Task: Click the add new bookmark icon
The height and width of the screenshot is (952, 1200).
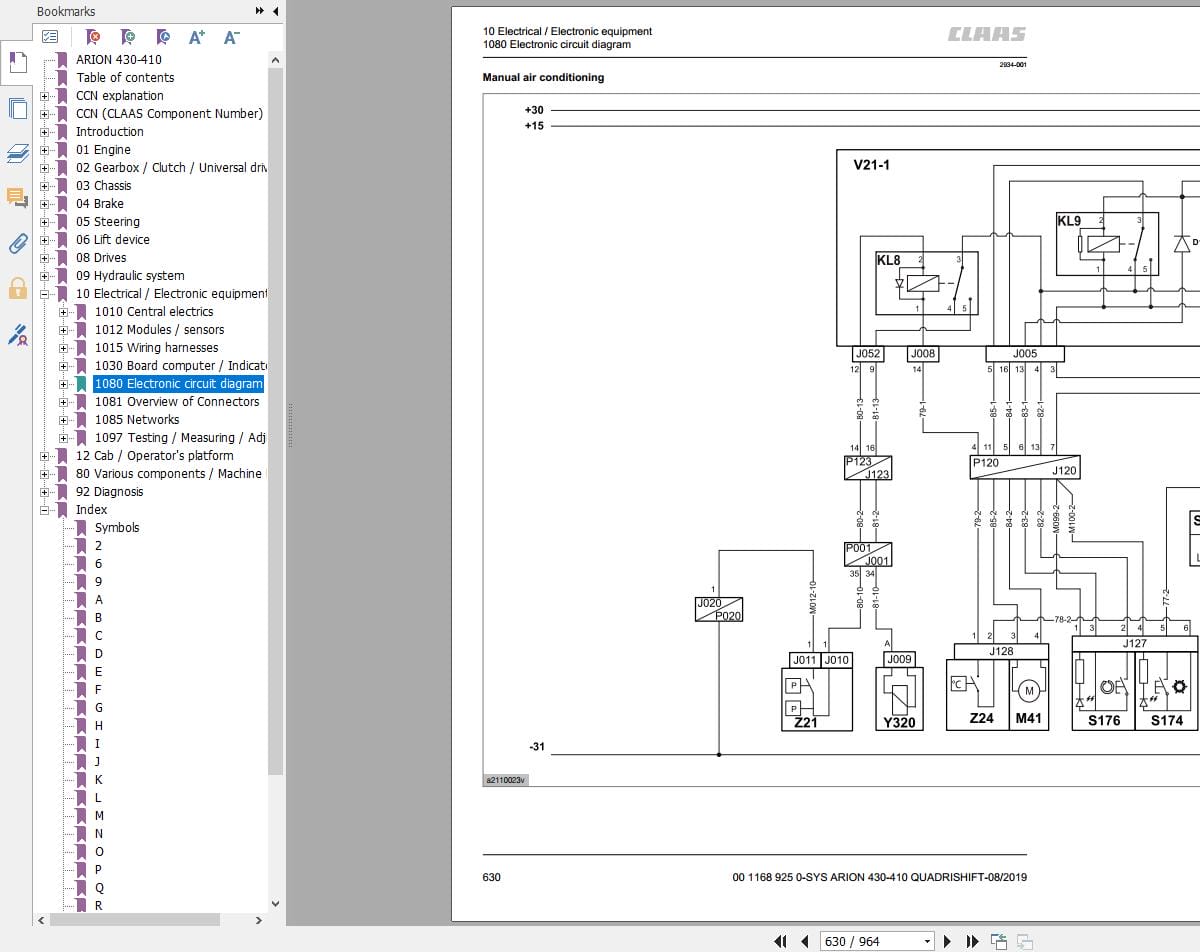Action: point(128,37)
